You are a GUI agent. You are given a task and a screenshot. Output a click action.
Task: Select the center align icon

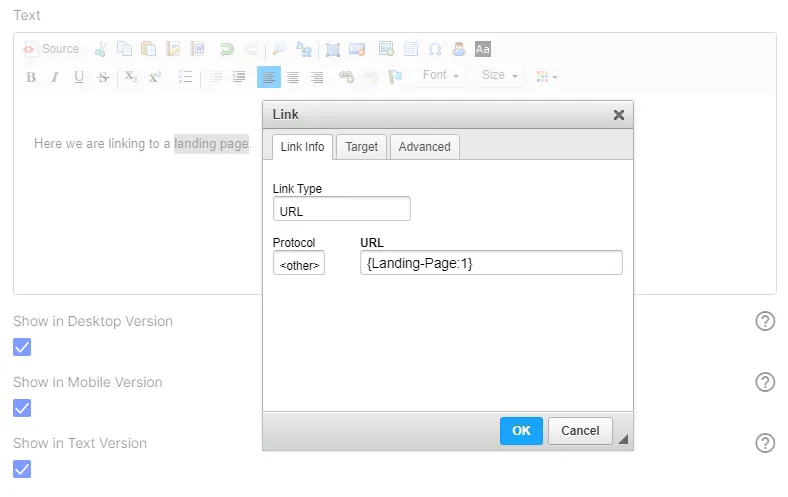(x=293, y=77)
